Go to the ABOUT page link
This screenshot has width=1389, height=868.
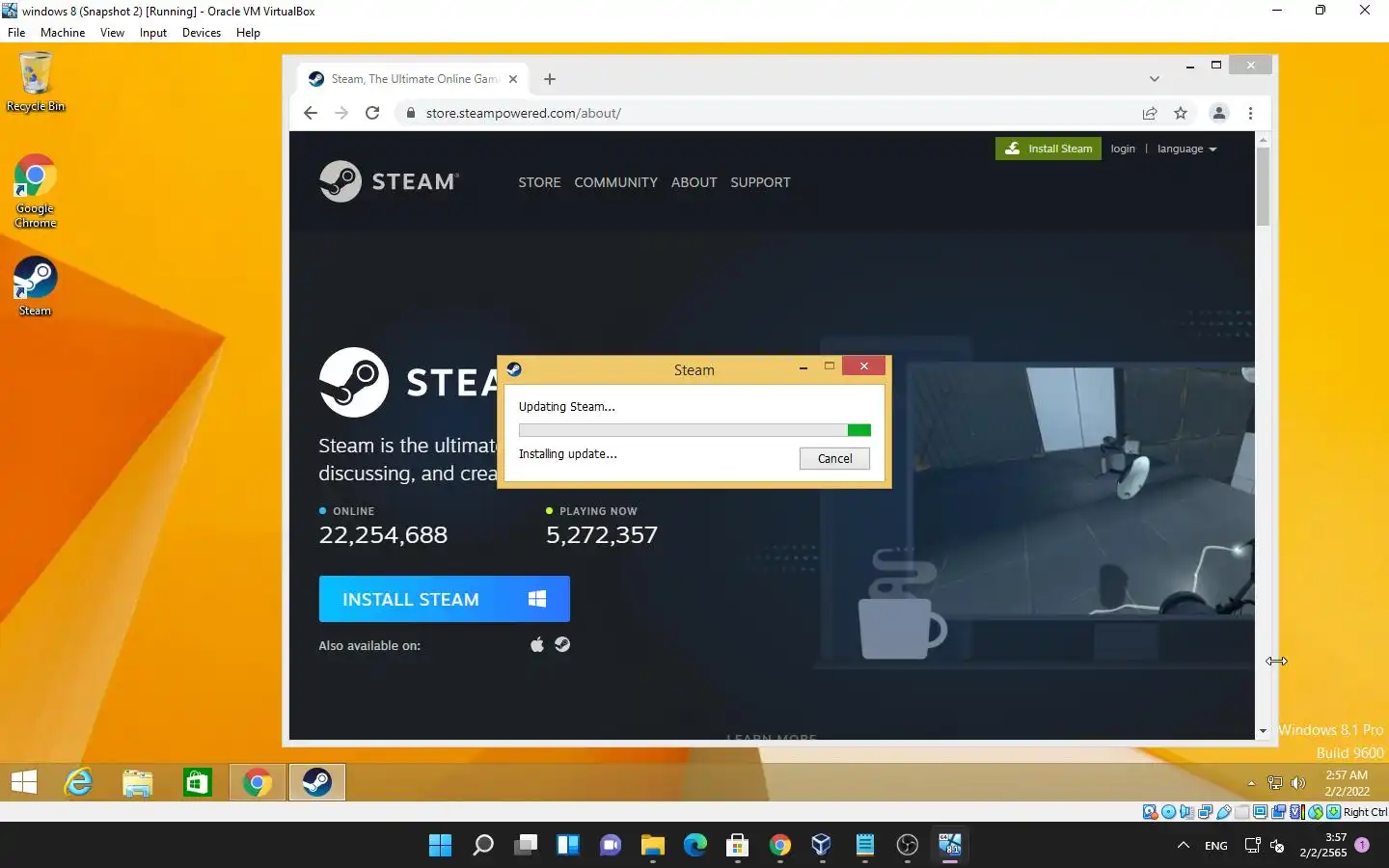point(694,182)
